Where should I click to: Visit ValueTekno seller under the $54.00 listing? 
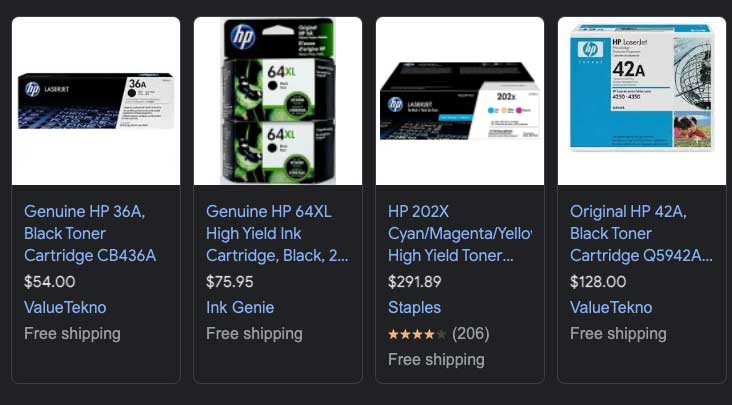pyautogui.click(x=65, y=307)
